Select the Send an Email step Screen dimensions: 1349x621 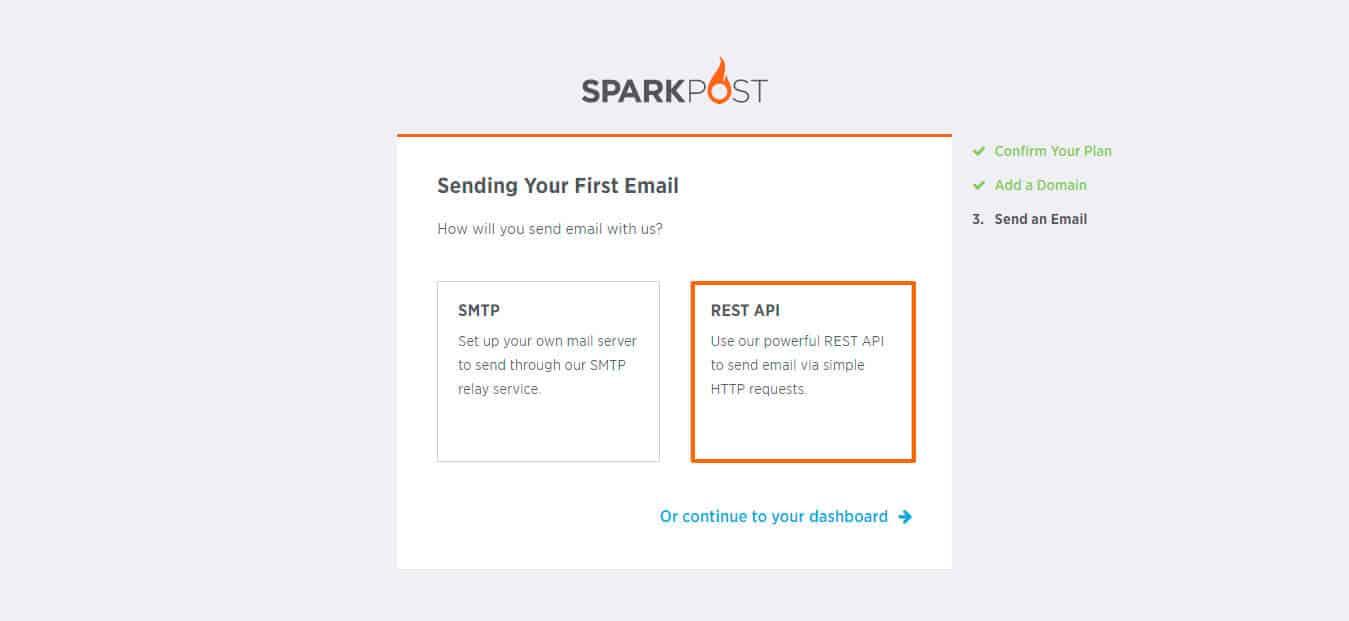(1040, 219)
